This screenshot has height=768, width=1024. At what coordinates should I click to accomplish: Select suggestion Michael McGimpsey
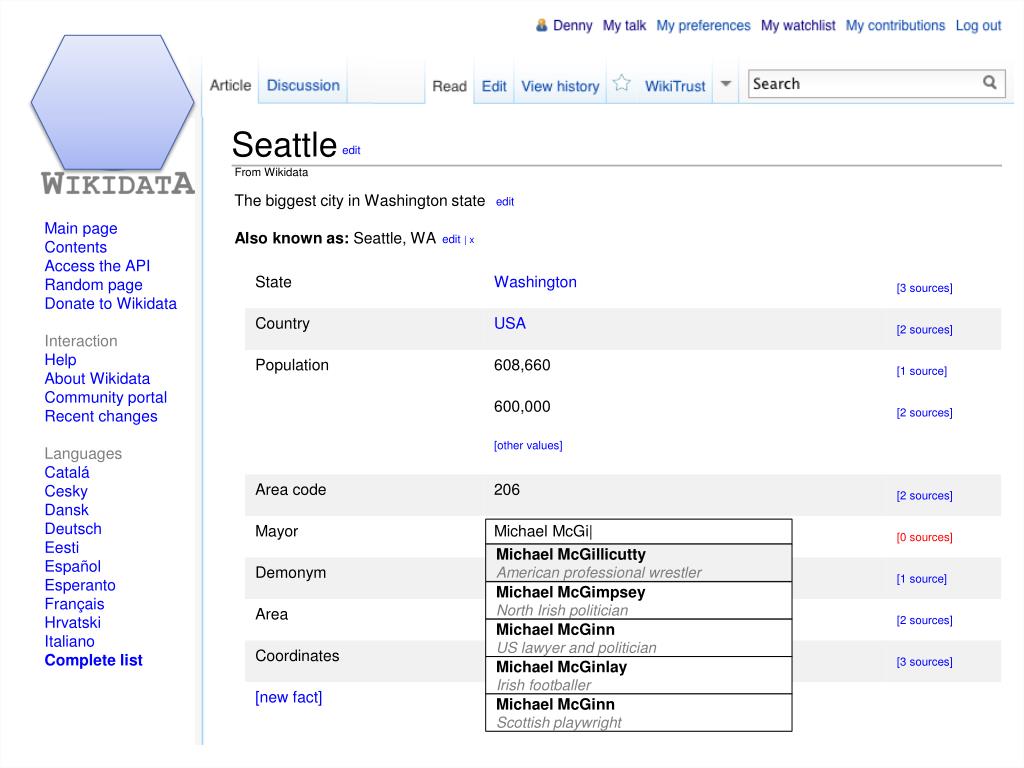[639, 601]
